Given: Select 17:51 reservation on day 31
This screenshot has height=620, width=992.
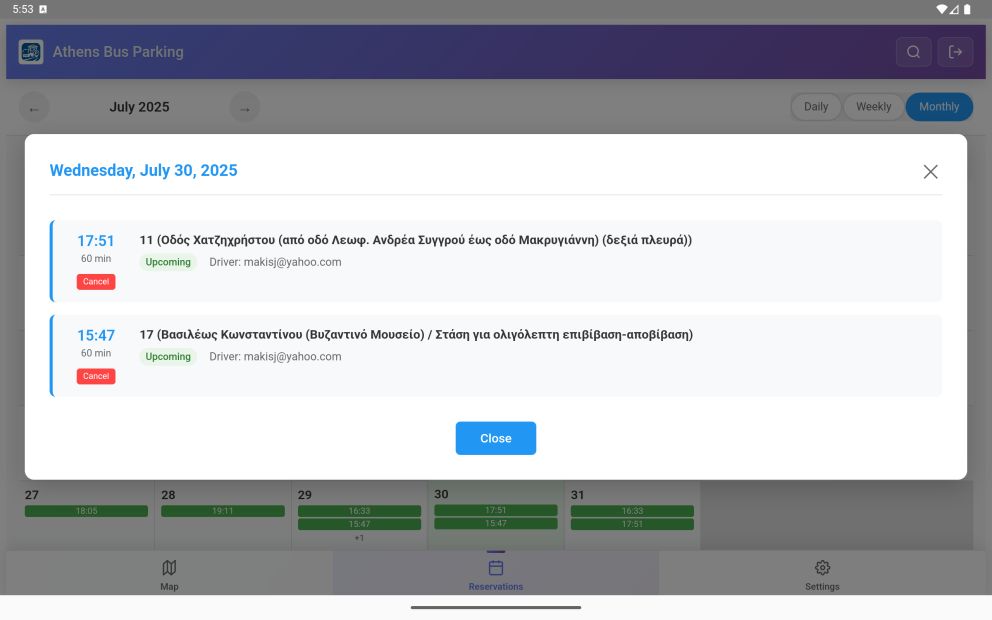Looking at the screenshot, I should (632, 524).
